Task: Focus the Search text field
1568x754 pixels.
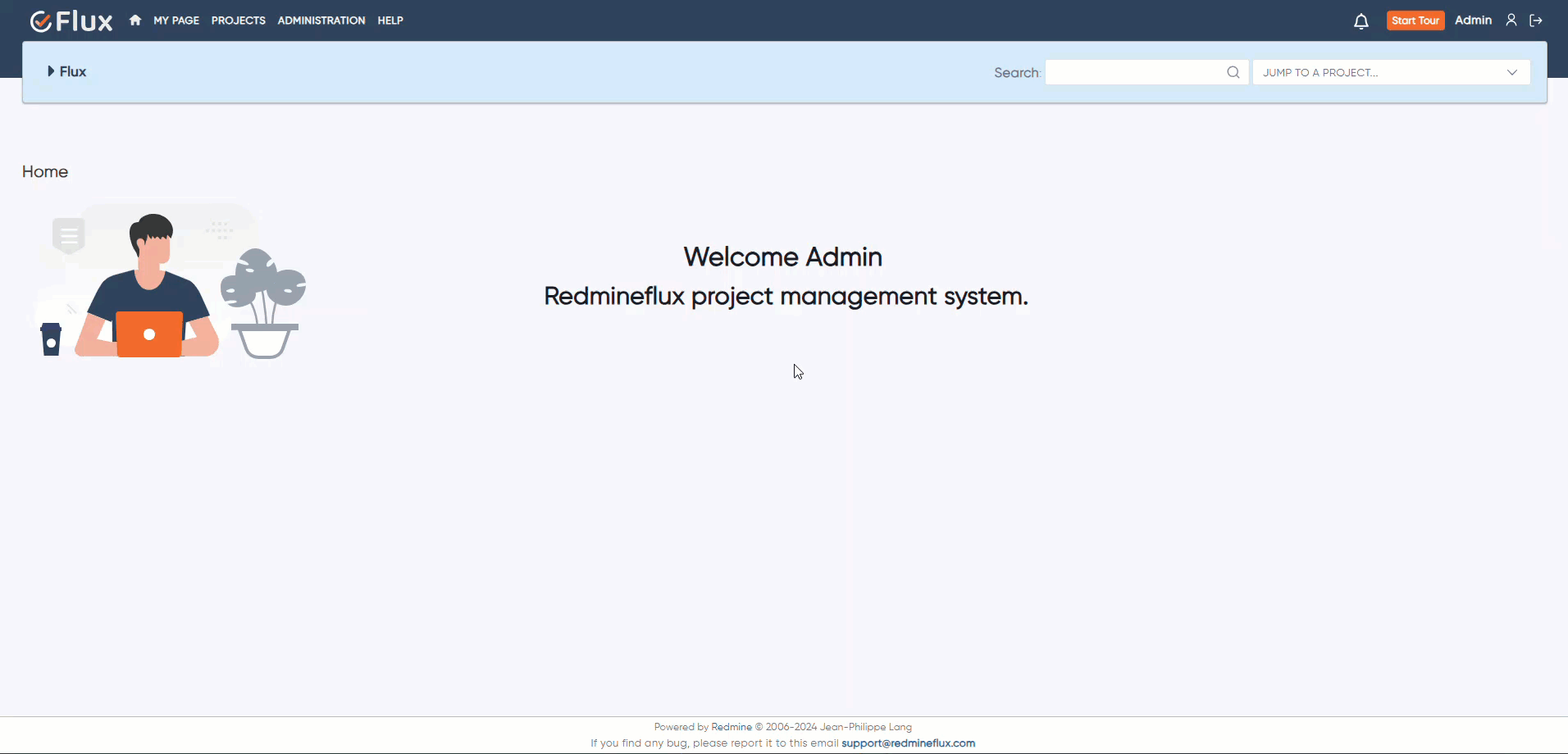Action: [x=1135, y=72]
